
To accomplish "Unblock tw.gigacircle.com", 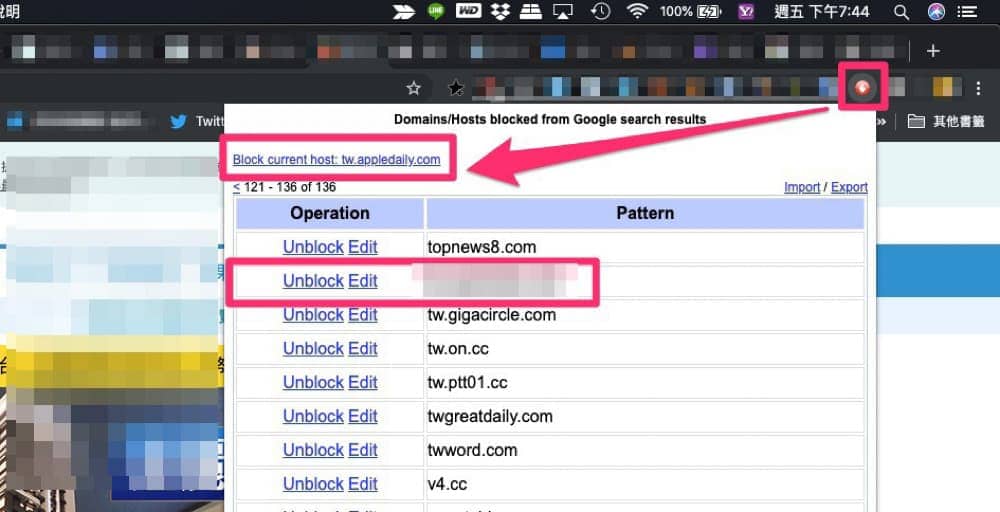I will tap(313, 314).
